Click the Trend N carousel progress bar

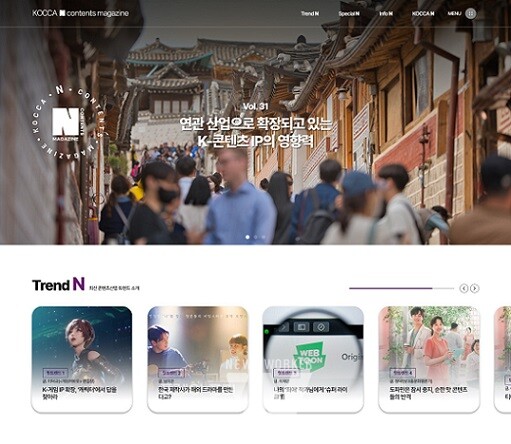coord(402,288)
